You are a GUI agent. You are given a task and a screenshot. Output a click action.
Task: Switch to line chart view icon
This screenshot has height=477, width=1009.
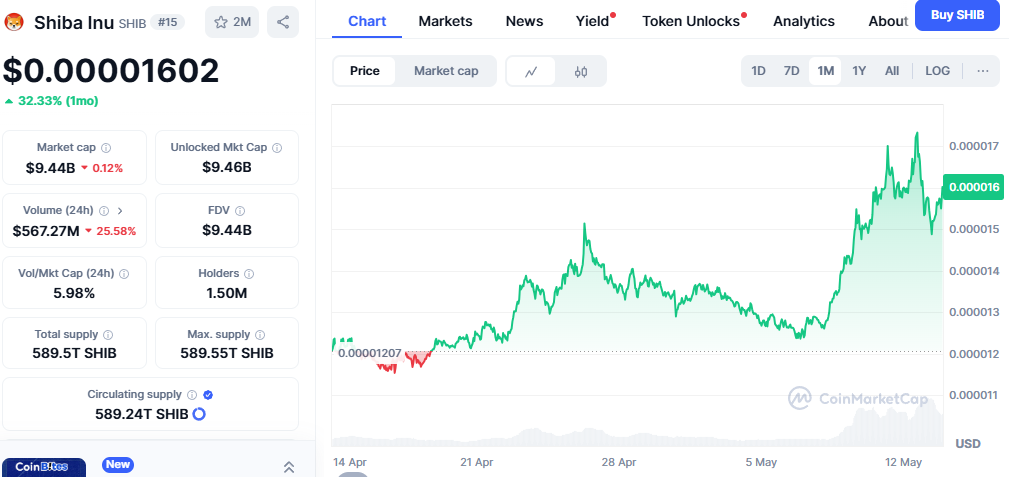pos(531,71)
